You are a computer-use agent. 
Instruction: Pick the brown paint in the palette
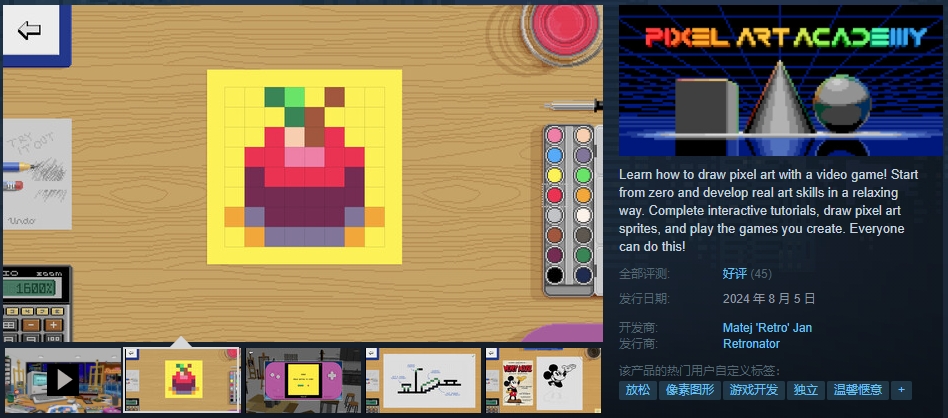pyautogui.click(x=554, y=235)
